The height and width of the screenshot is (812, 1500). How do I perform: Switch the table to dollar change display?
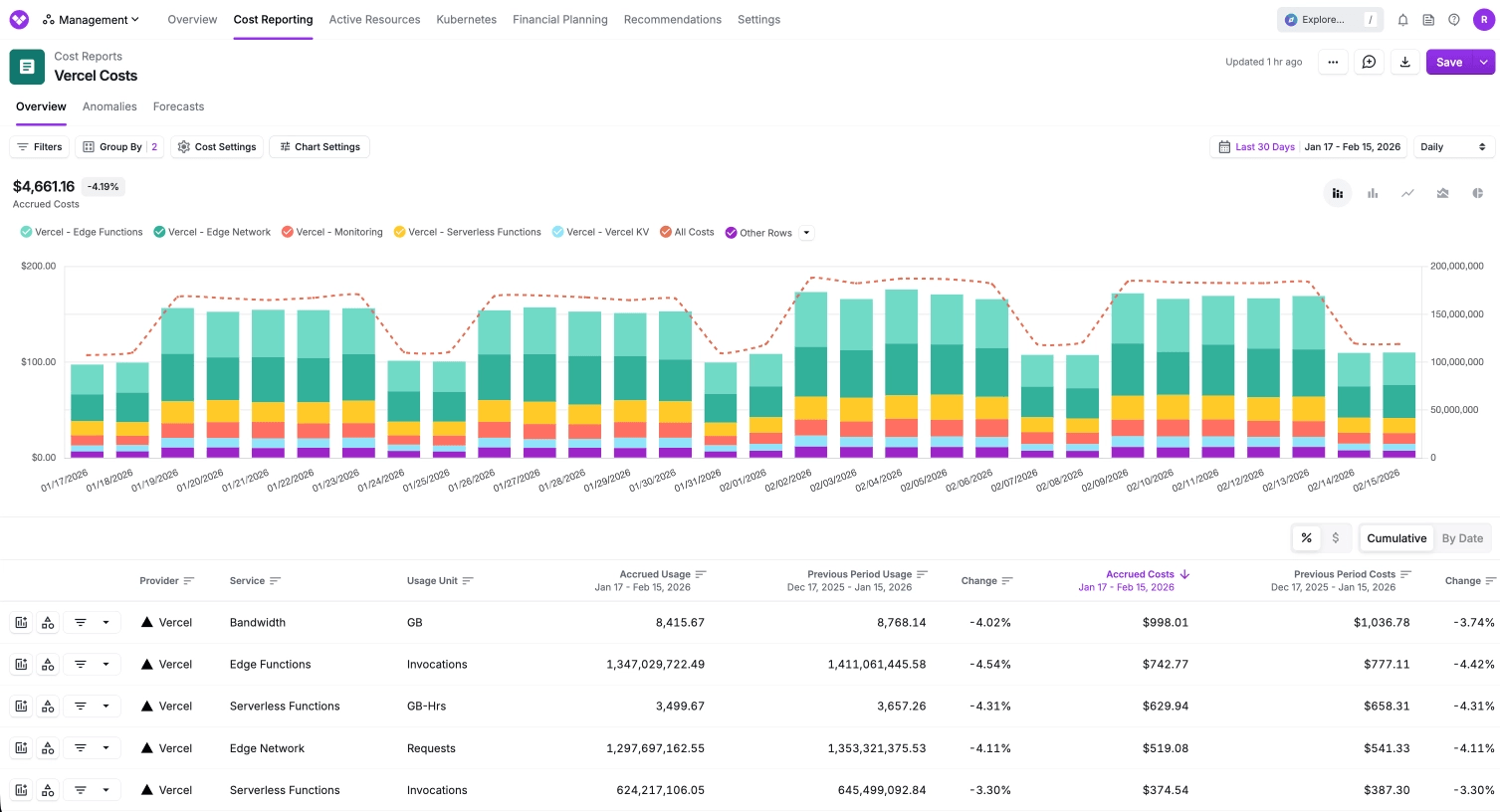point(1336,538)
